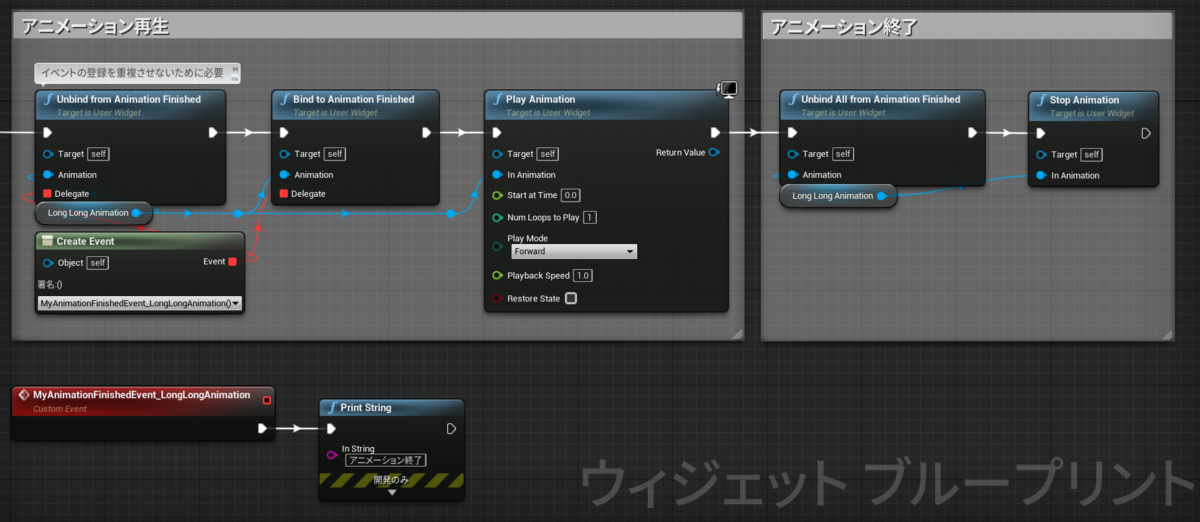The image size is (1200, 522).
Task: Click In Animation pin on Play Animation node
Action: coord(497,175)
